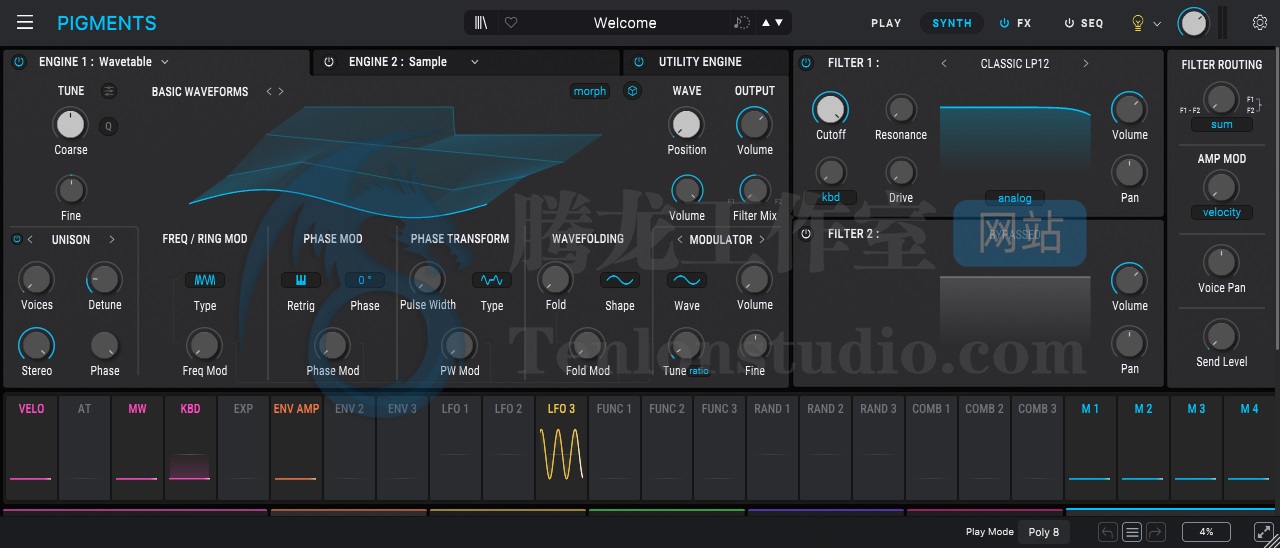Viewport: 1280px width, 548px height.
Task: Toggle Engine 1 power button
Action: pyautogui.click(x=19, y=62)
